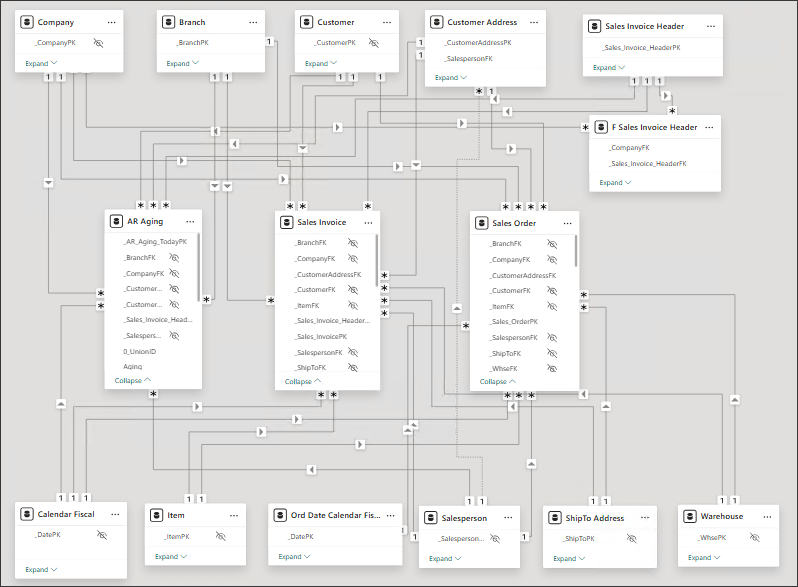
Task: Click the Company table icon
Action: pyautogui.click(x=27, y=22)
